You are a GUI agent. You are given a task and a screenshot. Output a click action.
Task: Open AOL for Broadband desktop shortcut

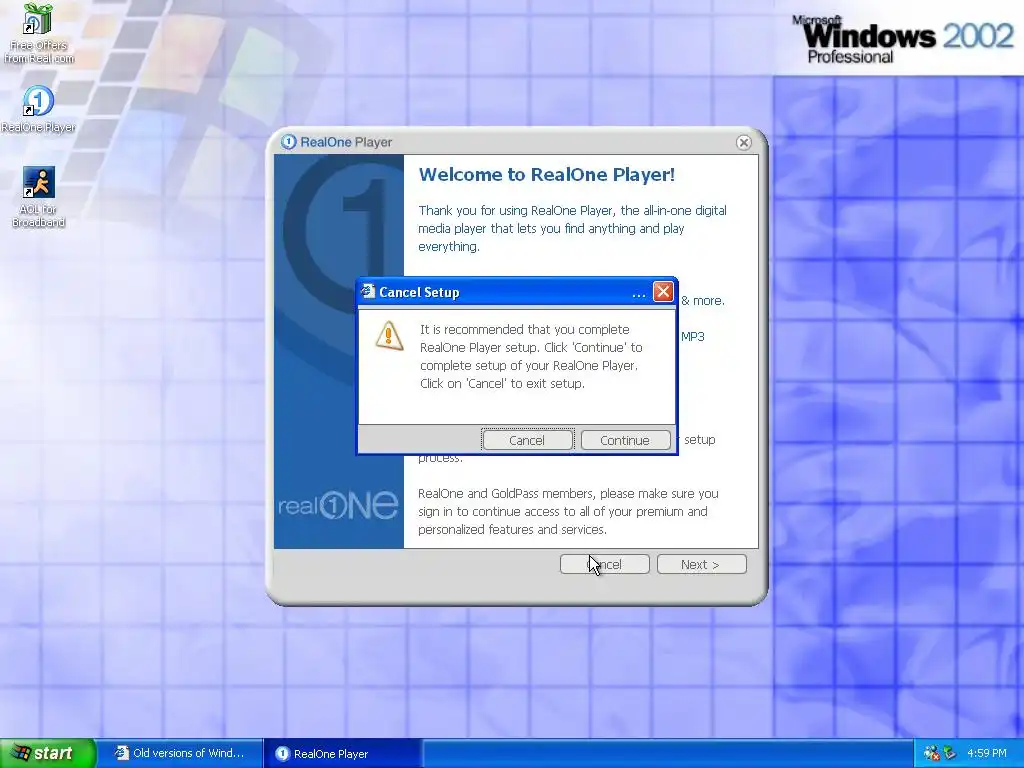tap(38, 197)
